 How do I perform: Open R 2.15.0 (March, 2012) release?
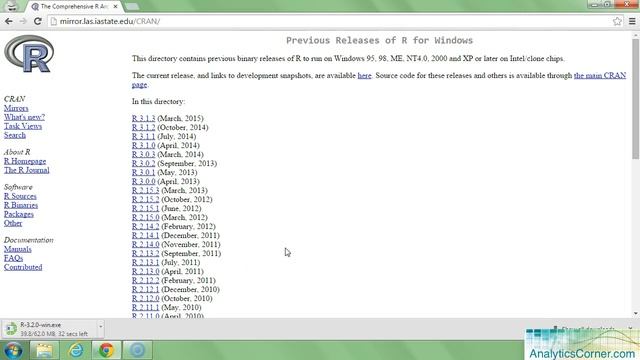tap(145, 217)
